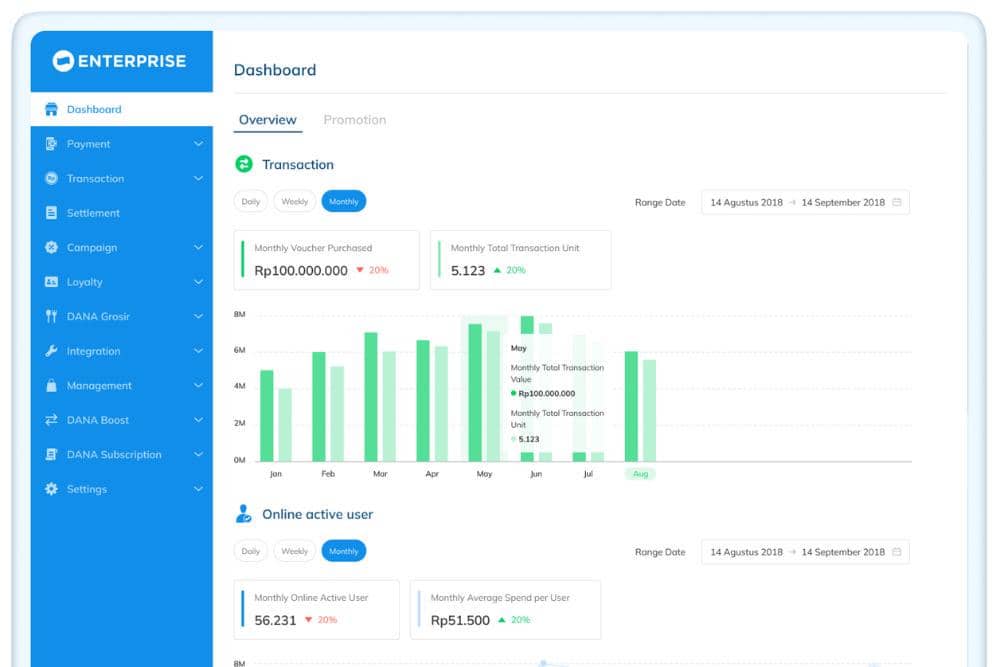Open Transaction range date picker field
Screen dimensions: 1000x667
tap(805, 202)
